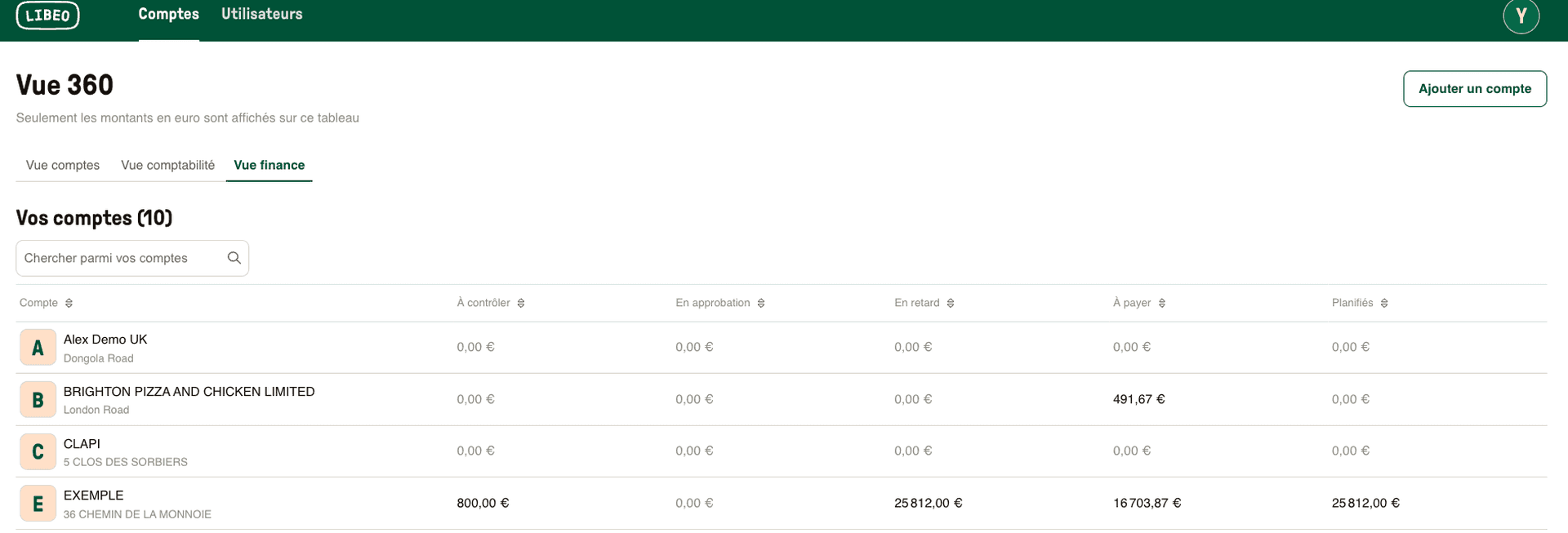Click À contrôler 0,00 € for CLAPI
This screenshot has width=1568, height=533.
pyautogui.click(x=475, y=451)
